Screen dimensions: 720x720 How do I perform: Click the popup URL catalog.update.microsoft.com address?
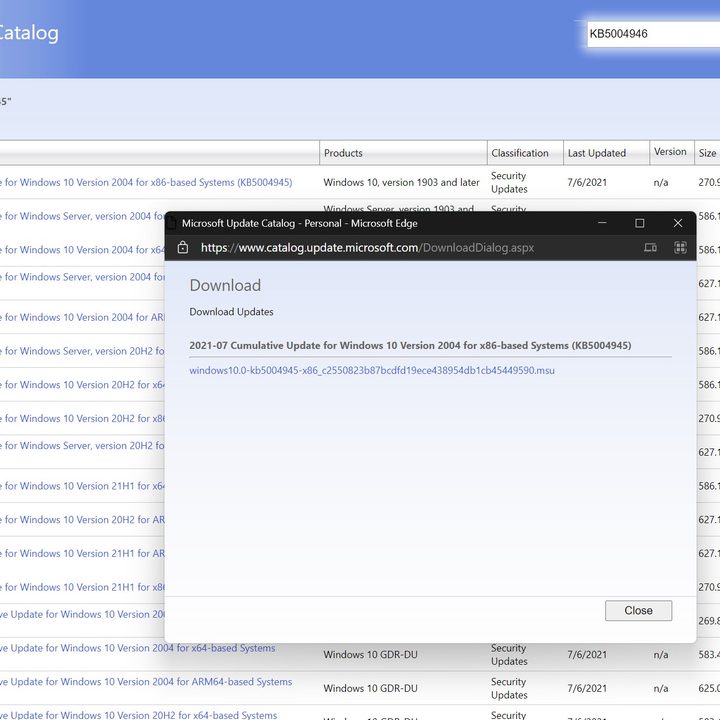pyautogui.click(x=367, y=248)
